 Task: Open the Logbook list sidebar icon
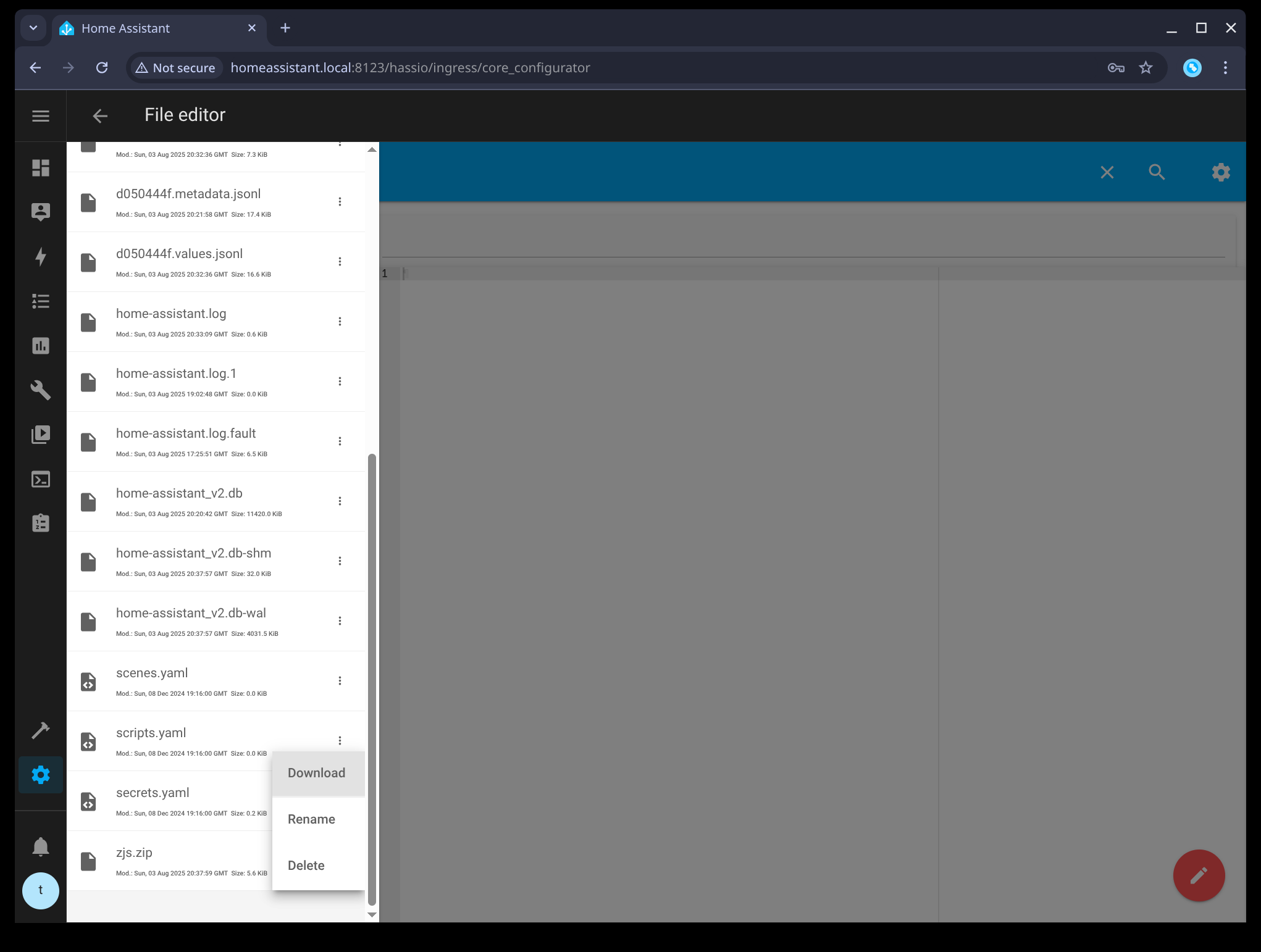[x=41, y=301]
